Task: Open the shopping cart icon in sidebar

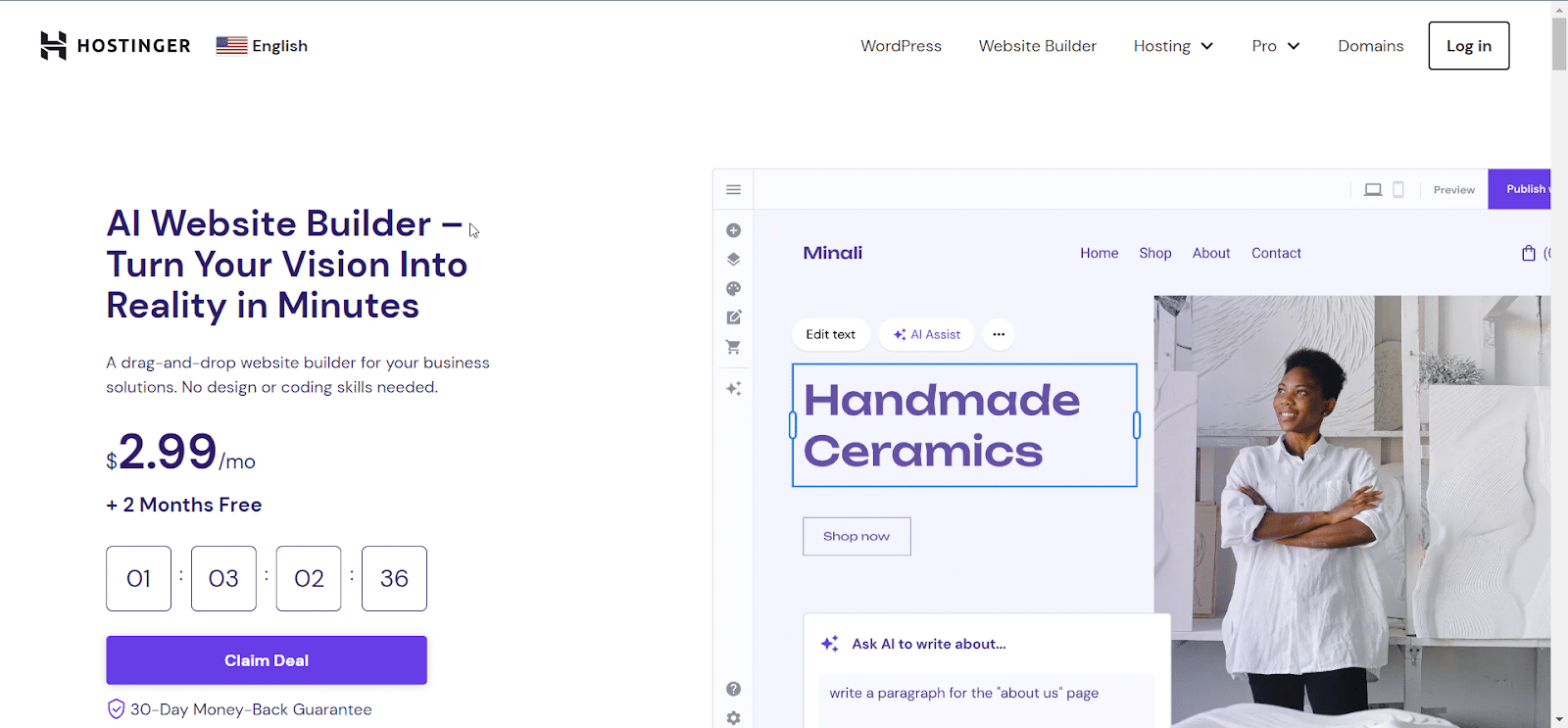Action: [733, 347]
